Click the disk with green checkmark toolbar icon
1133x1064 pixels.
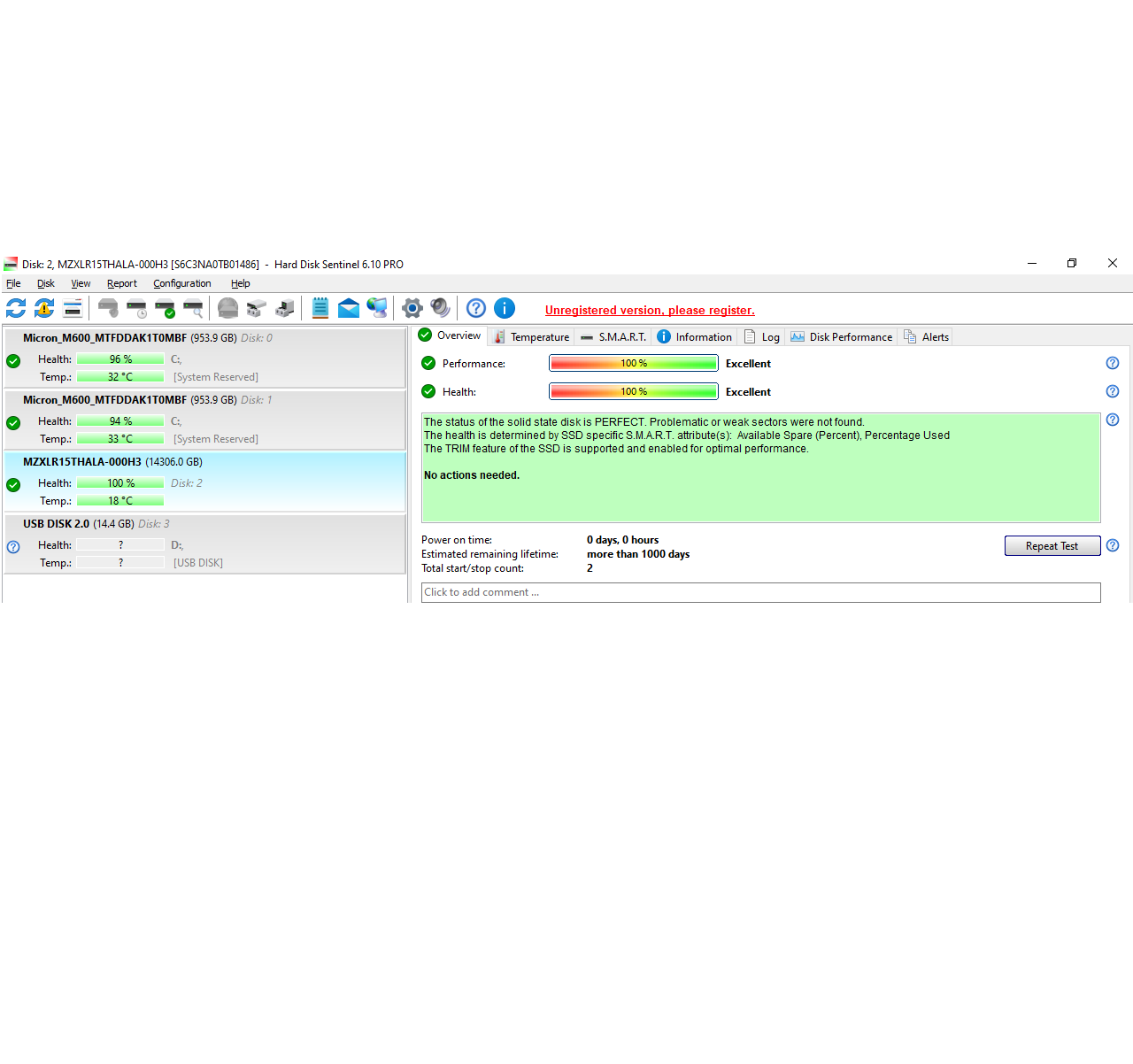[x=165, y=308]
